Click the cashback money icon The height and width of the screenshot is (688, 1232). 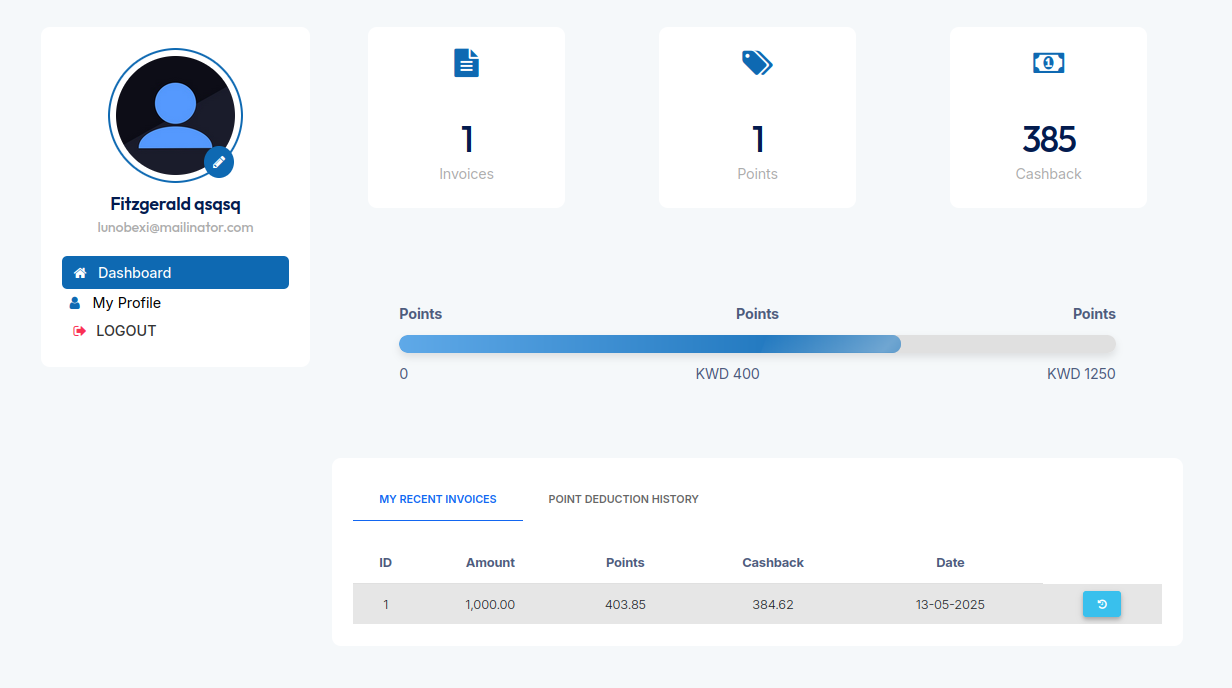click(x=1048, y=62)
